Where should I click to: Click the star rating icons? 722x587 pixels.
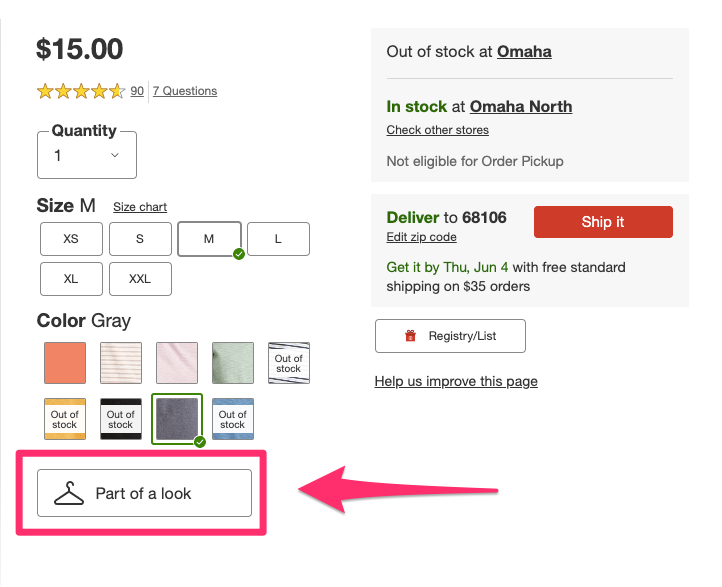[80, 91]
